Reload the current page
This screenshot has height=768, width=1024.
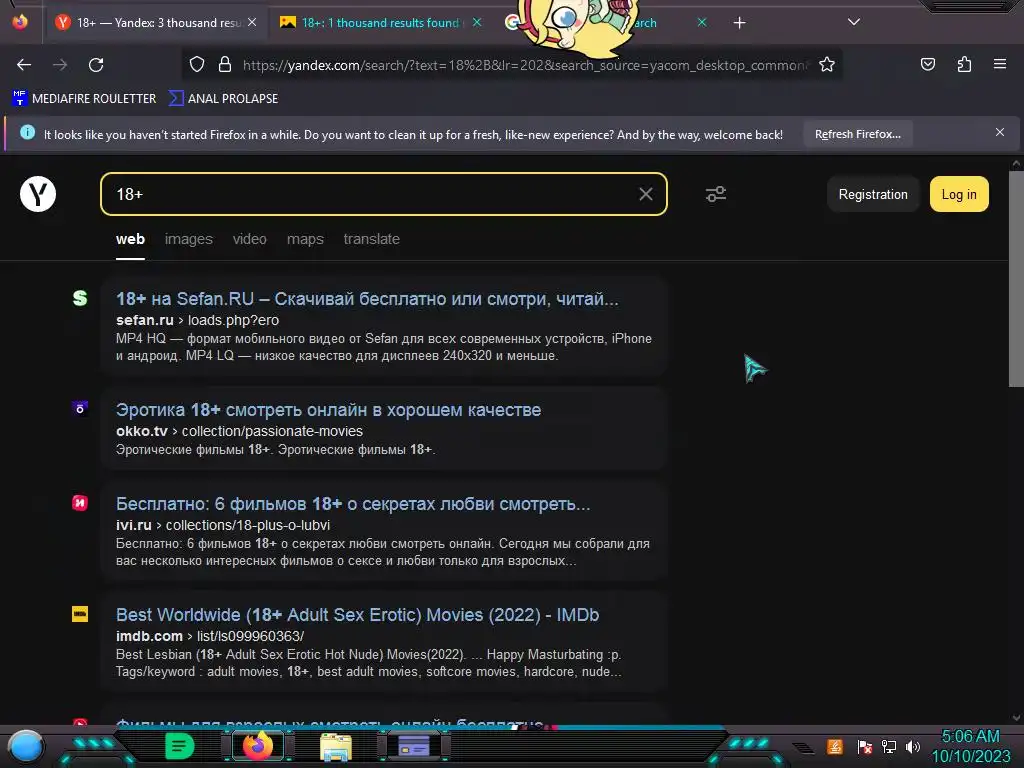pos(96,65)
